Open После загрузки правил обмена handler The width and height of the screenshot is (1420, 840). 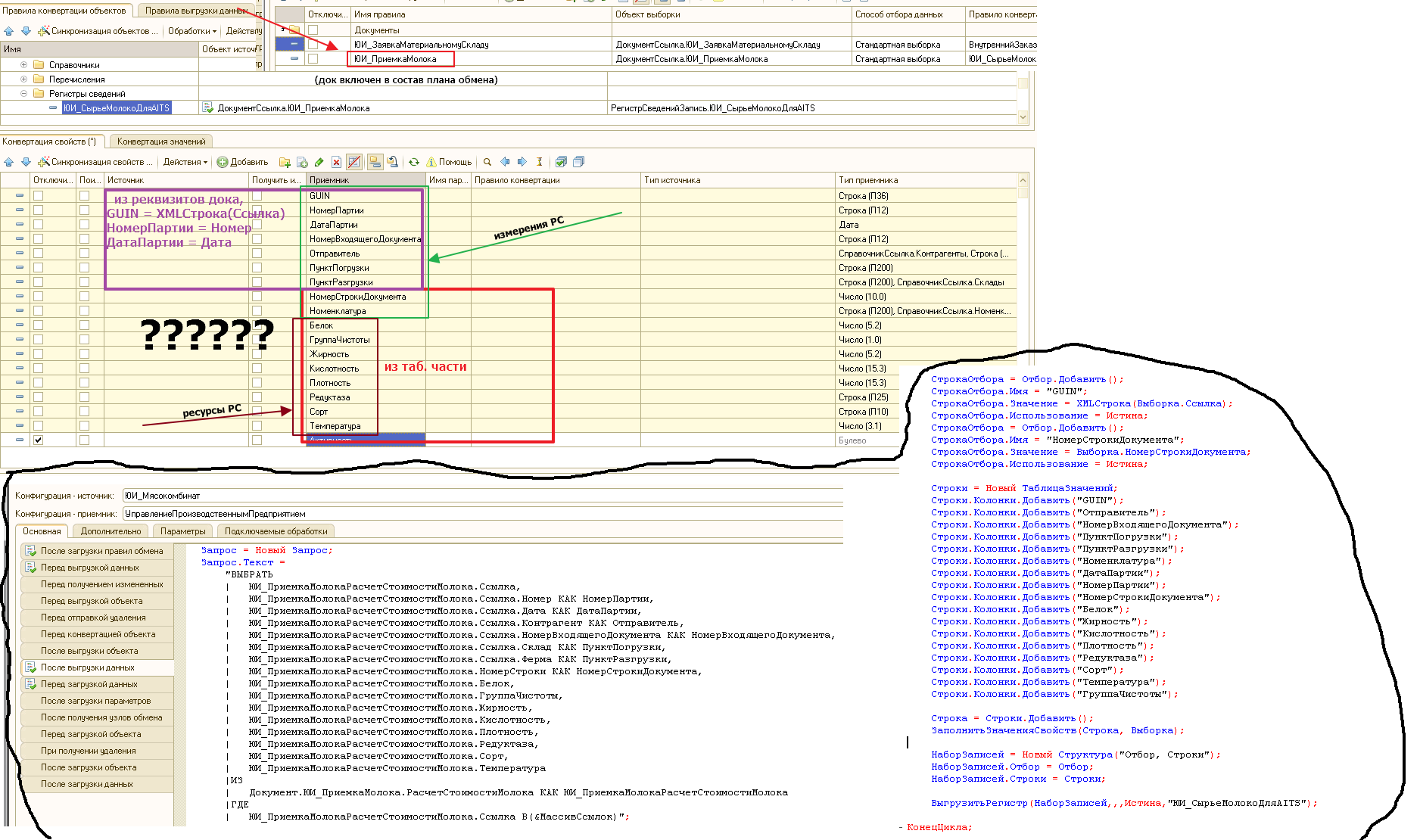click(98, 551)
